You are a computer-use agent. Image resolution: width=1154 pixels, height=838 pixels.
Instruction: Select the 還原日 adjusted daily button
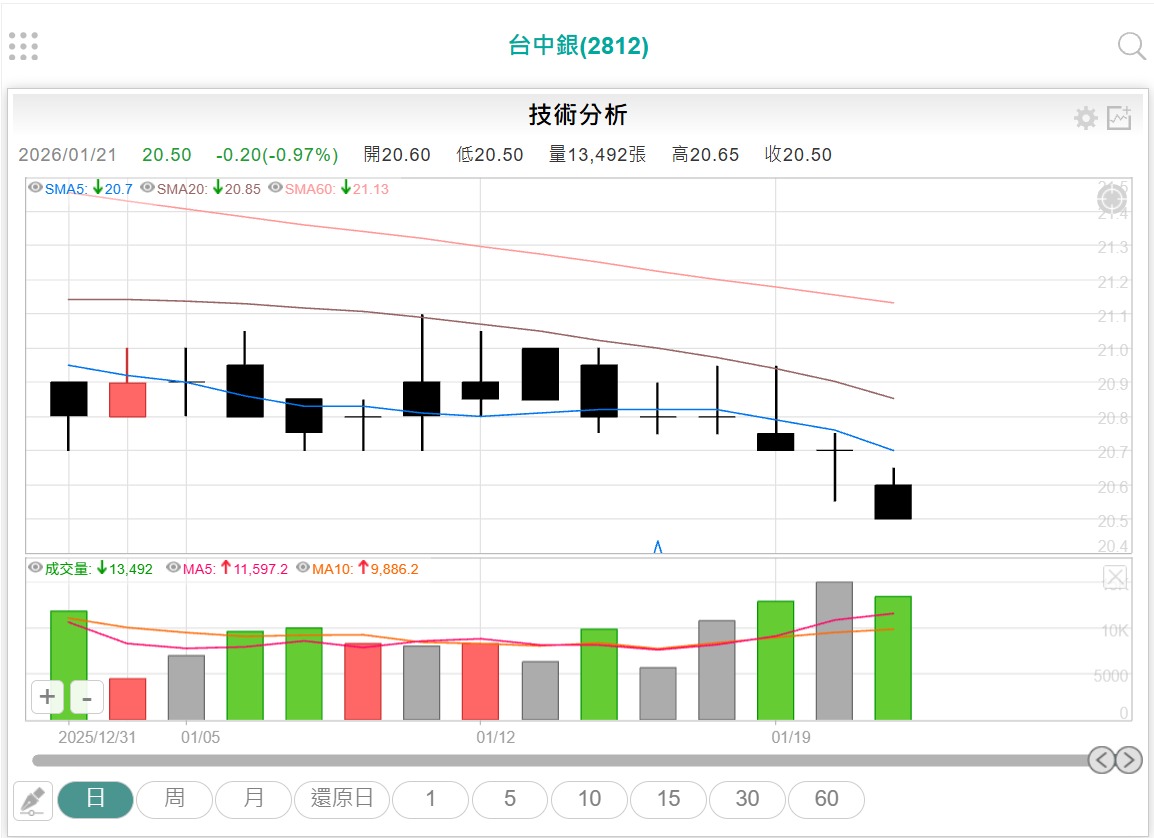pyautogui.click(x=342, y=799)
